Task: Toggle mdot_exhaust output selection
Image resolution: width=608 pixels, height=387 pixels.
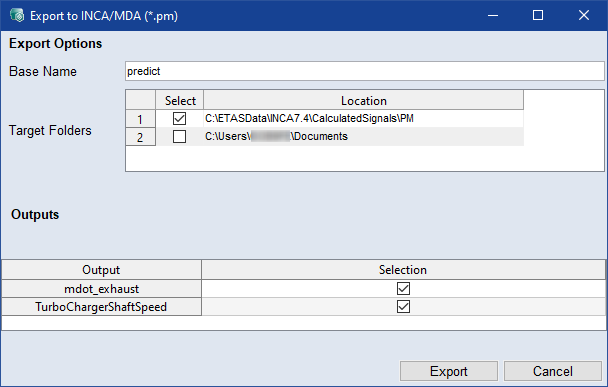Action: [x=403, y=289]
